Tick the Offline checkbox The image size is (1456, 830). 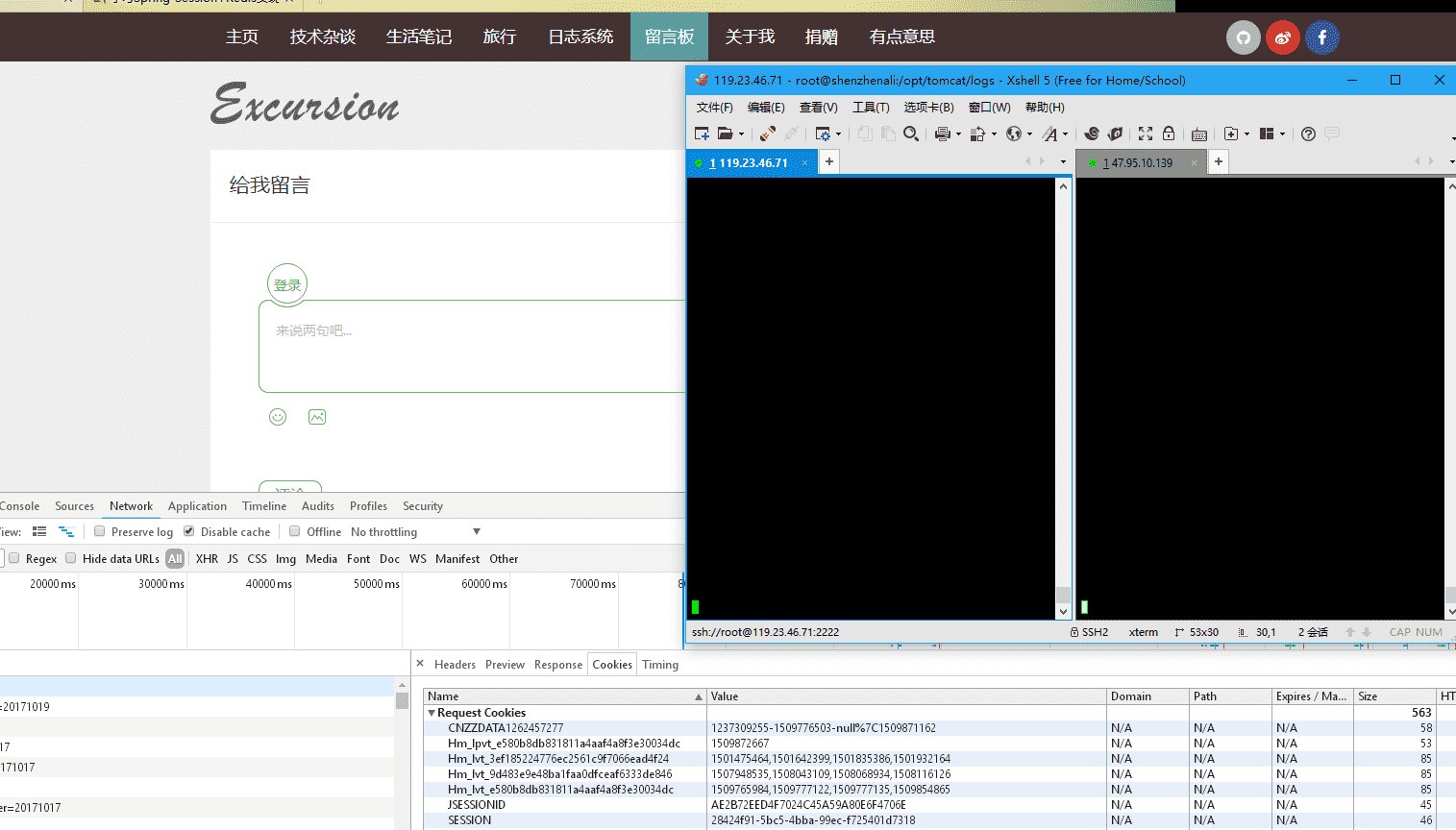click(x=295, y=531)
